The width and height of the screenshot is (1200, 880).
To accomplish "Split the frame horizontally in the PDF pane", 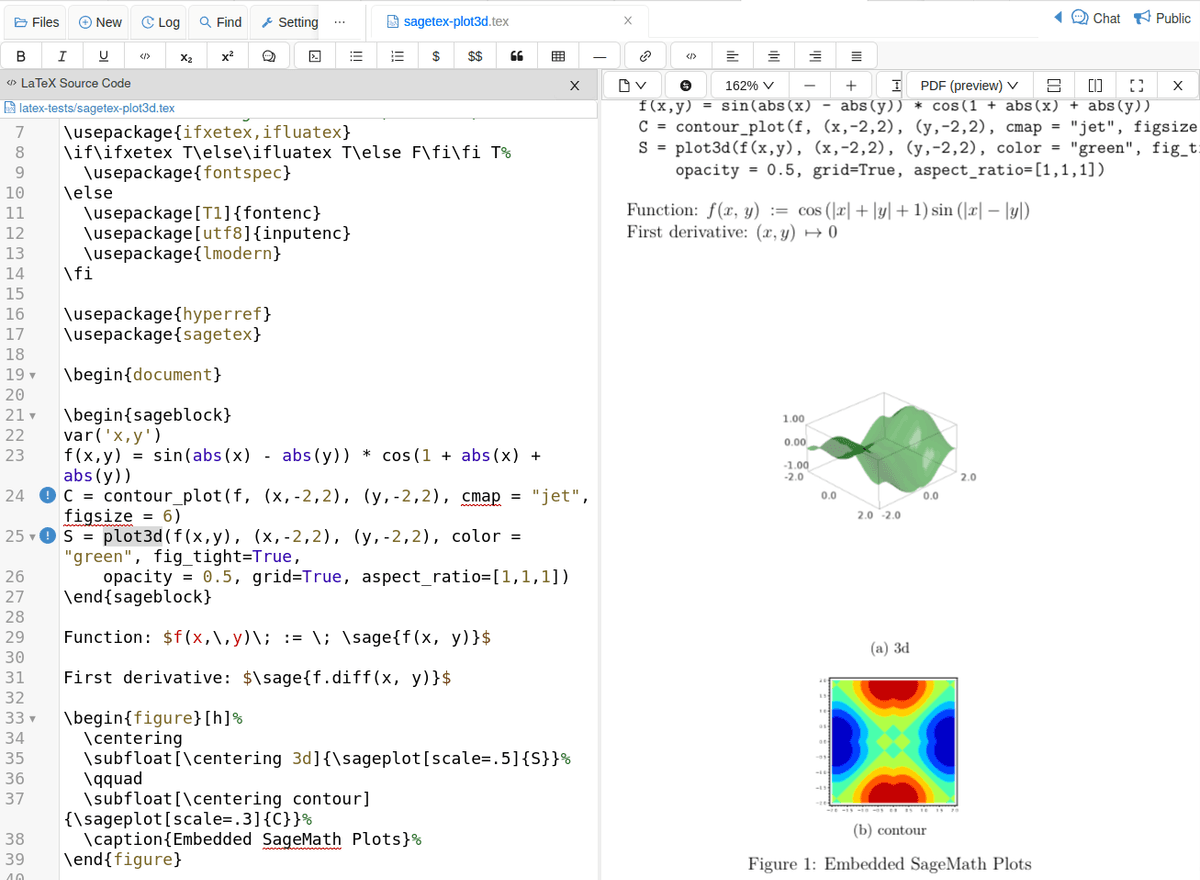I will (1053, 86).
